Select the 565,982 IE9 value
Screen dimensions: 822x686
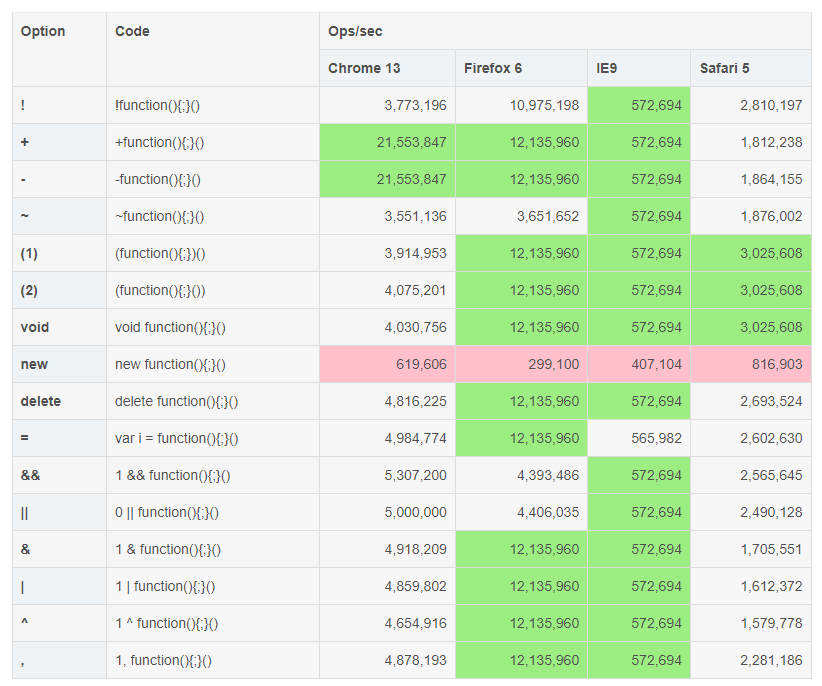(657, 438)
